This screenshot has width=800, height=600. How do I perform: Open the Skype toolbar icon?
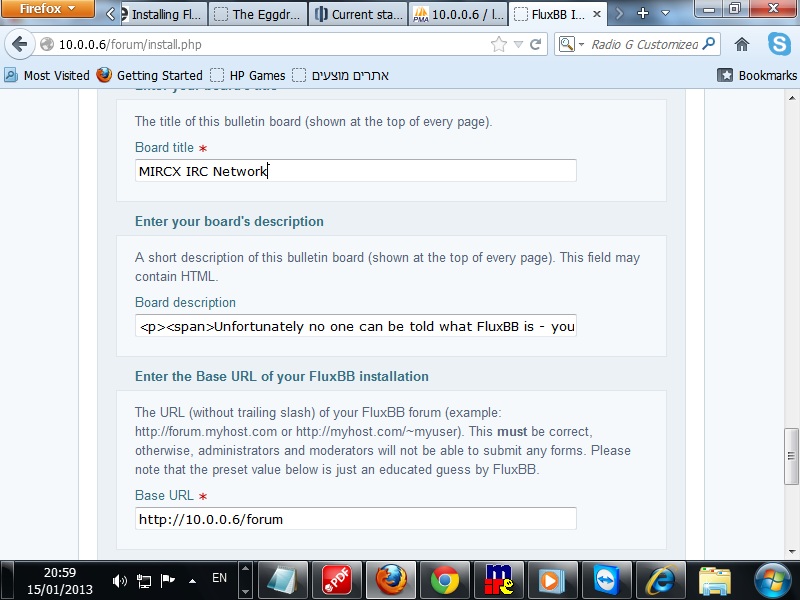point(779,44)
